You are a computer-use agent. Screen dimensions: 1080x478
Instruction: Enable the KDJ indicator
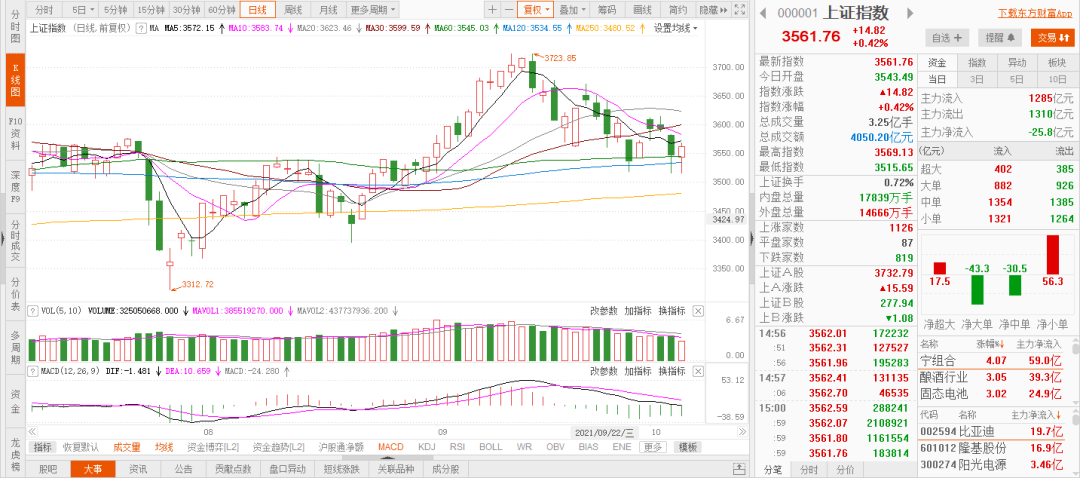(427, 447)
